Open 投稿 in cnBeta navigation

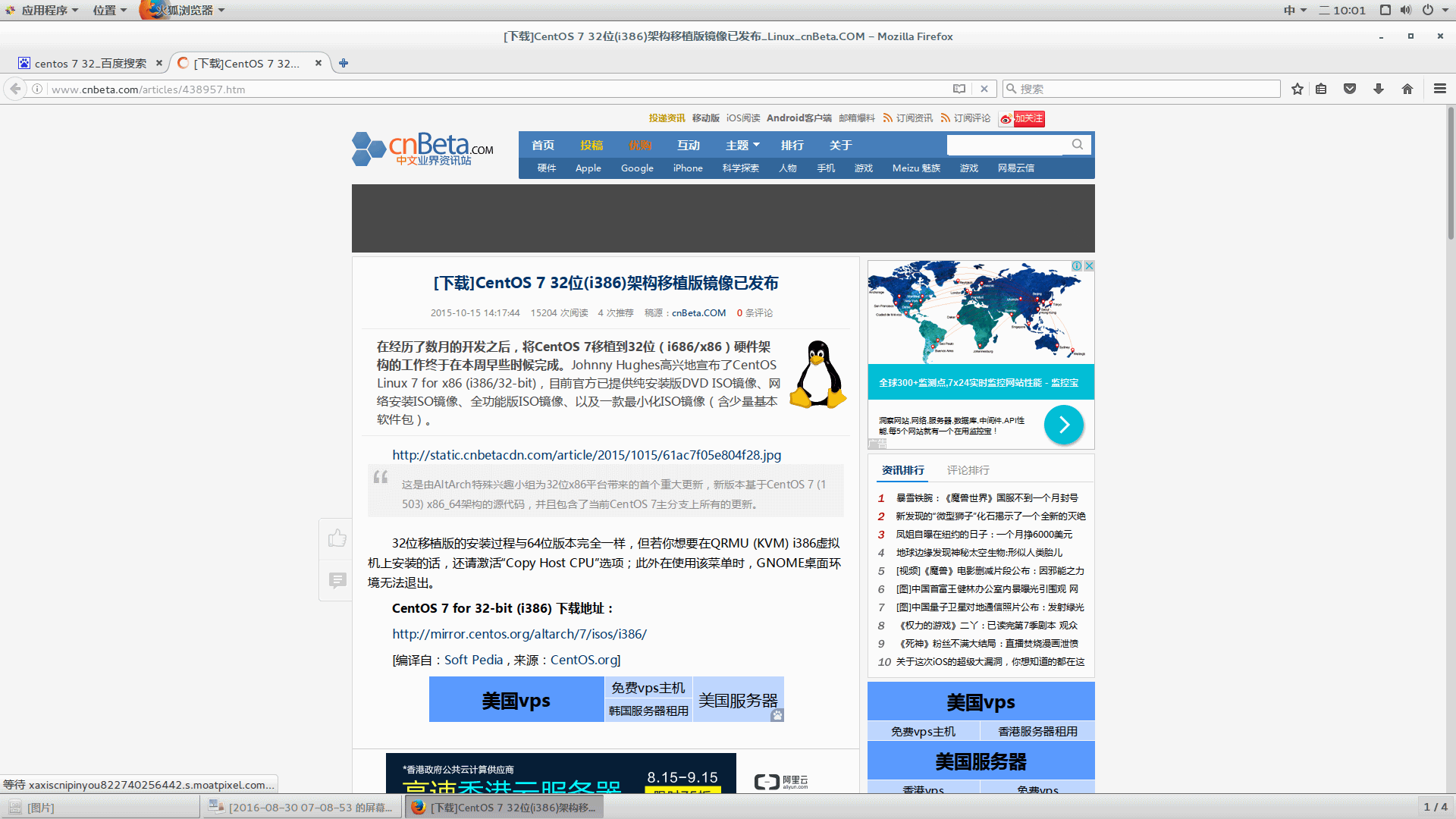pos(591,145)
